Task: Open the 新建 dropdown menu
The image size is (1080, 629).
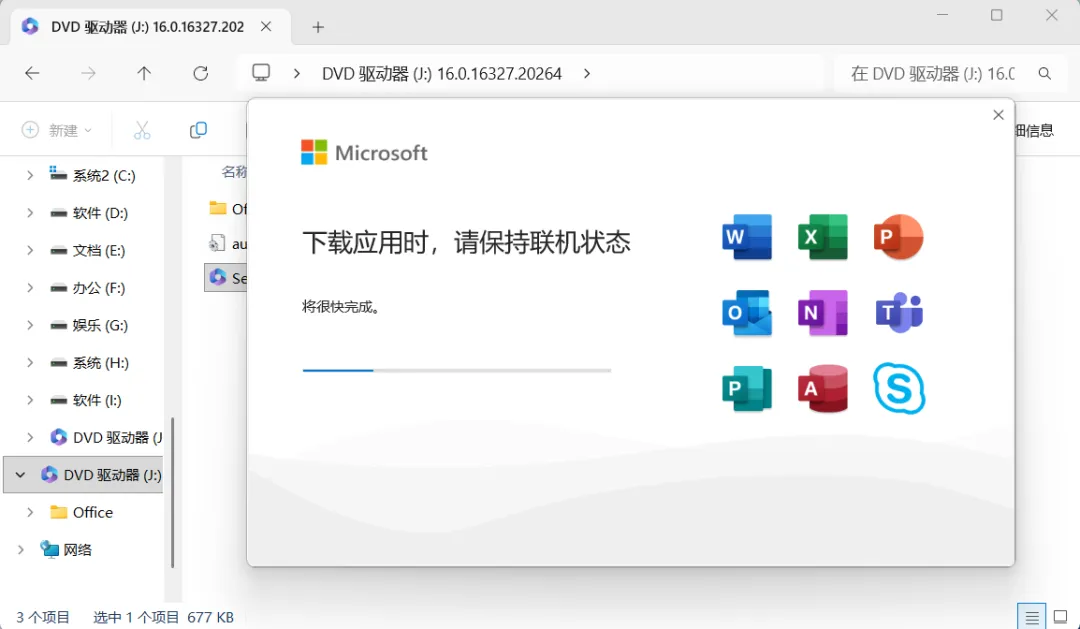Action: (x=57, y=130)
